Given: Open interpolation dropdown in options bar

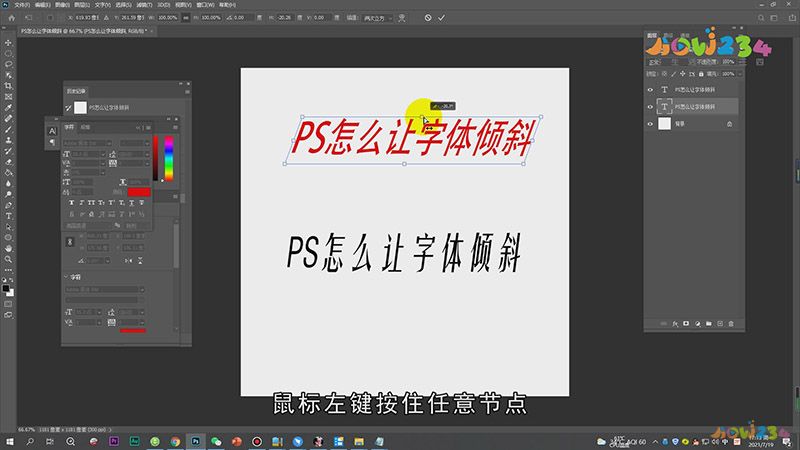Looking at the screenshot, I should click(378, 18).
